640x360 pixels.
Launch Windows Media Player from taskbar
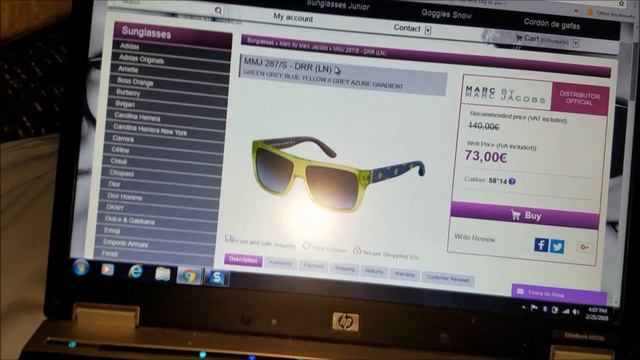coord(108,269)
